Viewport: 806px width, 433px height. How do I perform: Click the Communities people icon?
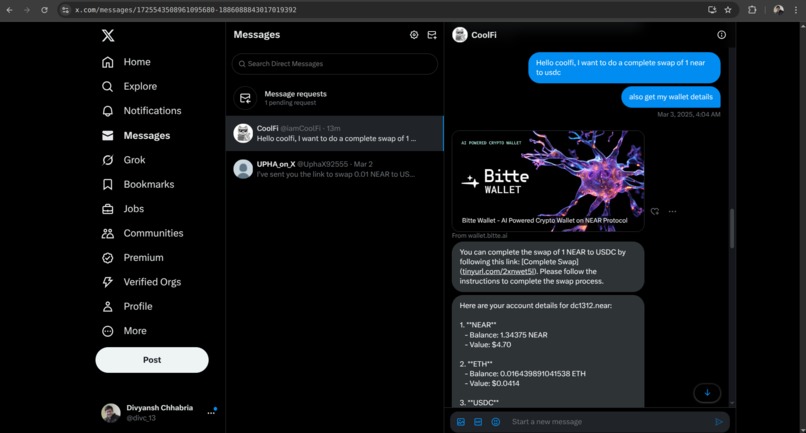[107, 233]
